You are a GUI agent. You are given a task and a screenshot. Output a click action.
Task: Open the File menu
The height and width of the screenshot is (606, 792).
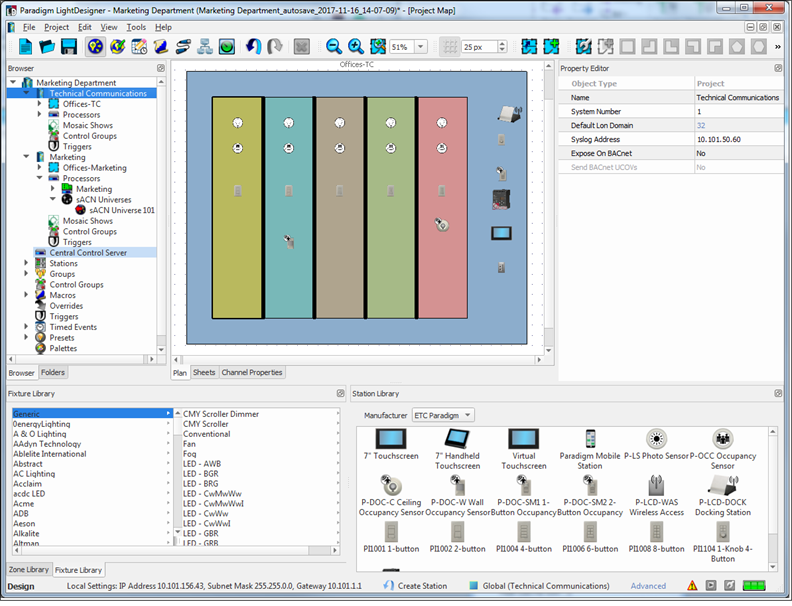point(29,27)
